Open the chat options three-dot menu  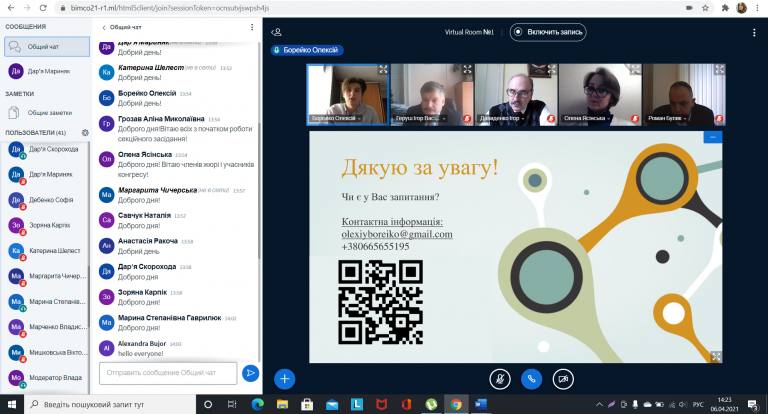pos(252,27)
